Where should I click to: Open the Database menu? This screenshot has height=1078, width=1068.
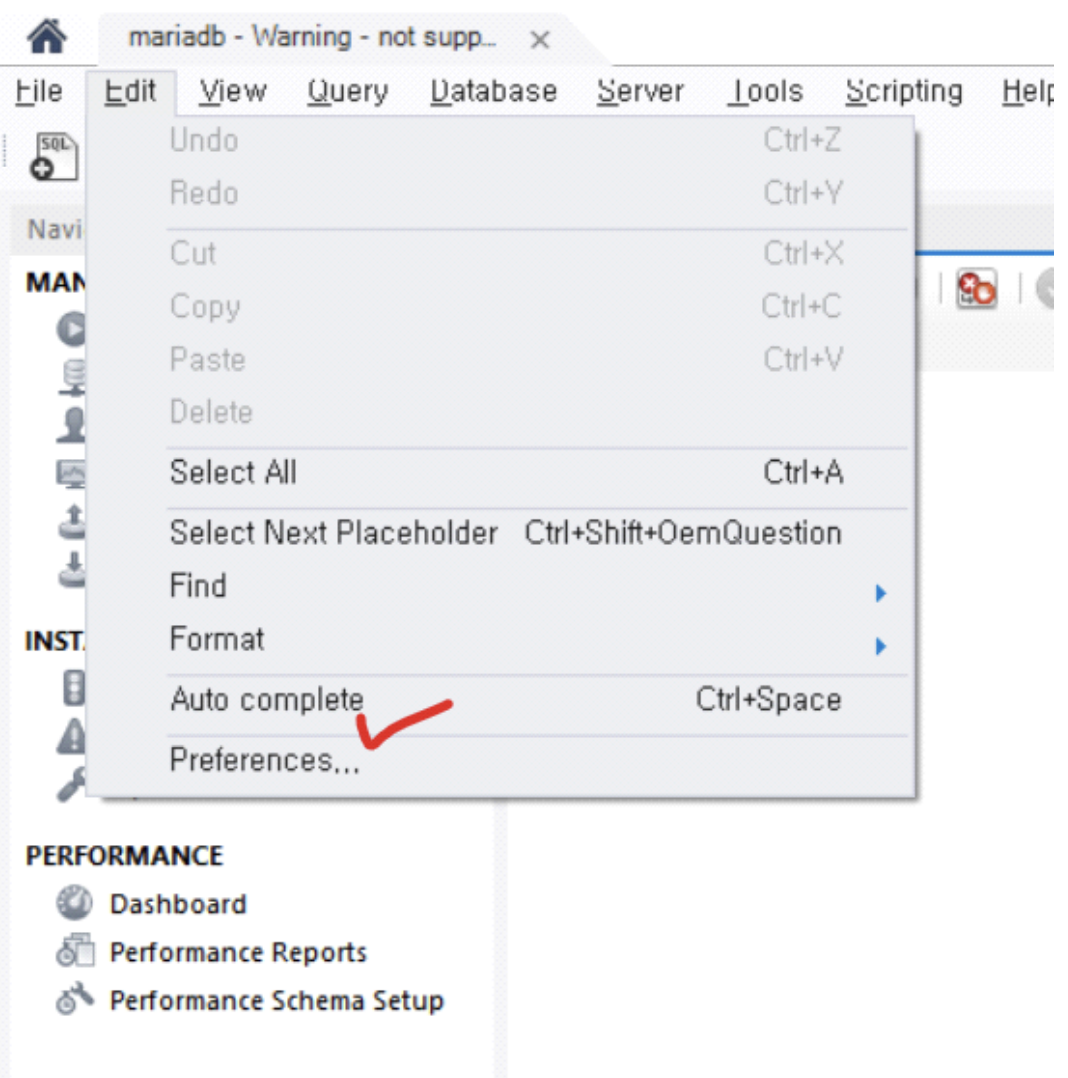pos(494,91)
